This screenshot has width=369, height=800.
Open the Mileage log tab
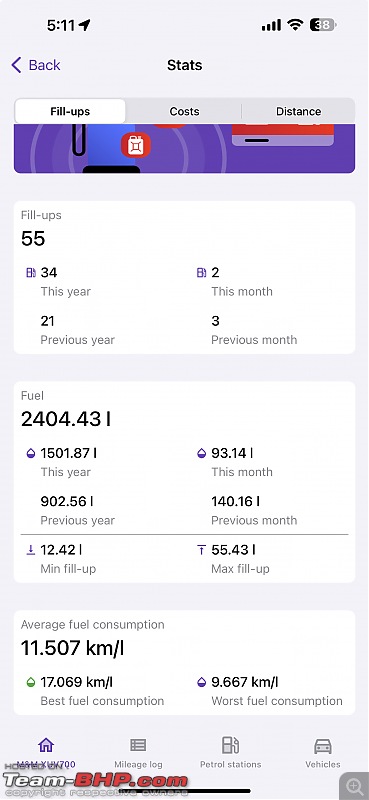[x=138, y=753]
